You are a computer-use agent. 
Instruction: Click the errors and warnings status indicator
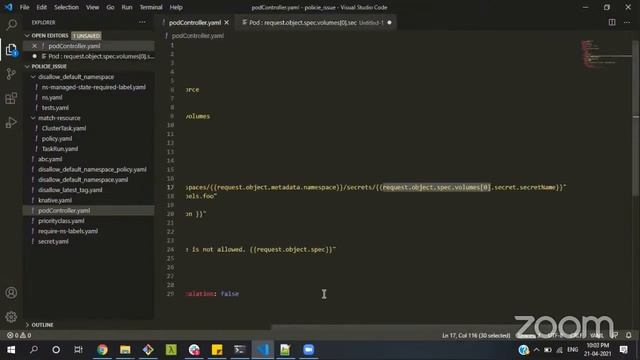[x=19, y=335]
